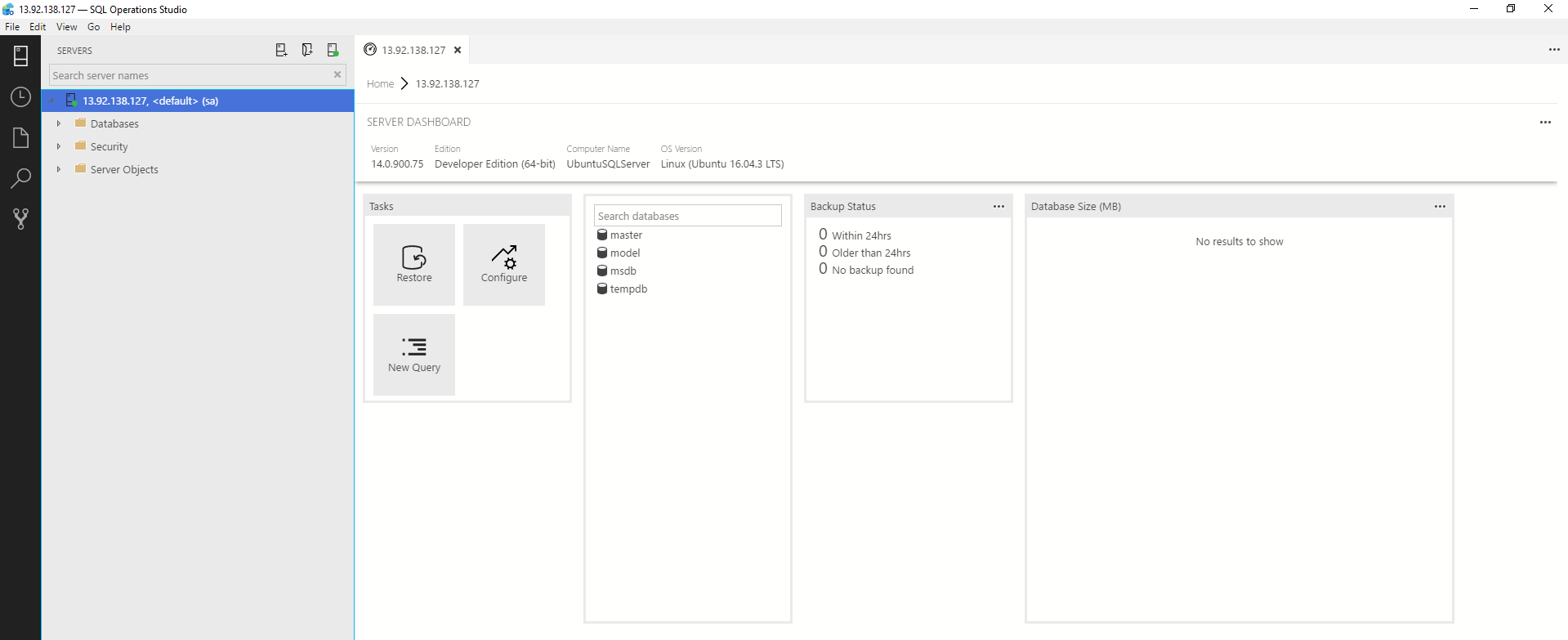Click the Database Size (MB) widget title
Viewport: 1568px width, 640px height.
[x=1075, y=206]
